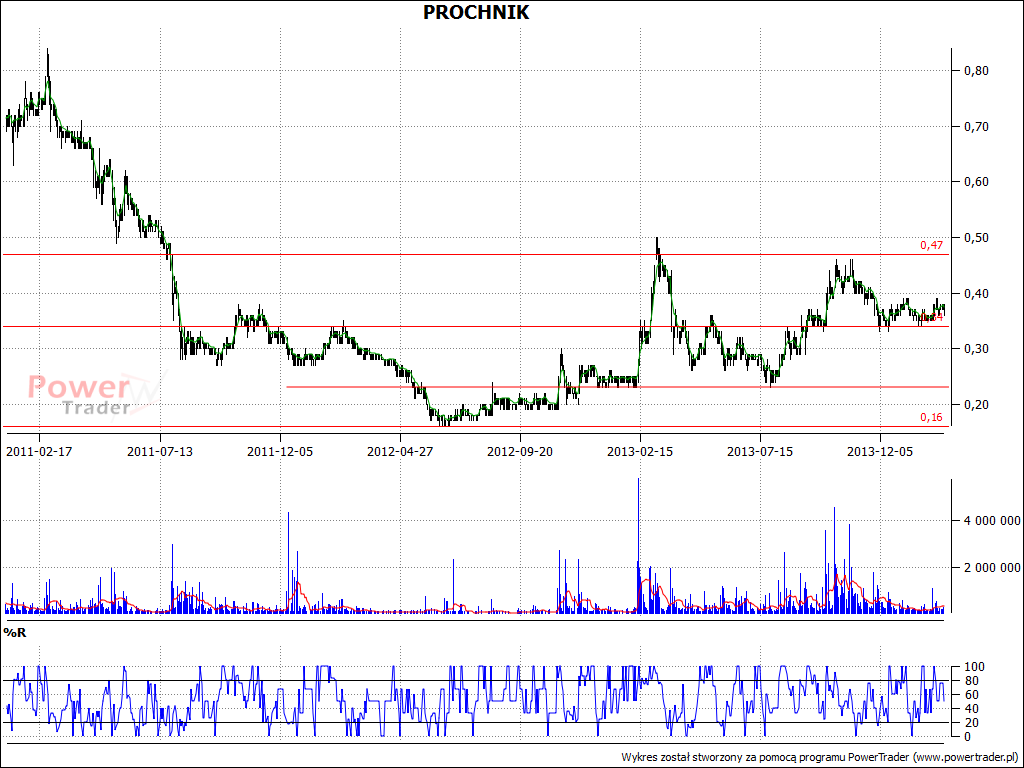Viewport: 1024px width, 768px height.
Task: Select the 2013-02-15 date label
Action: click(x=641, y=451)
